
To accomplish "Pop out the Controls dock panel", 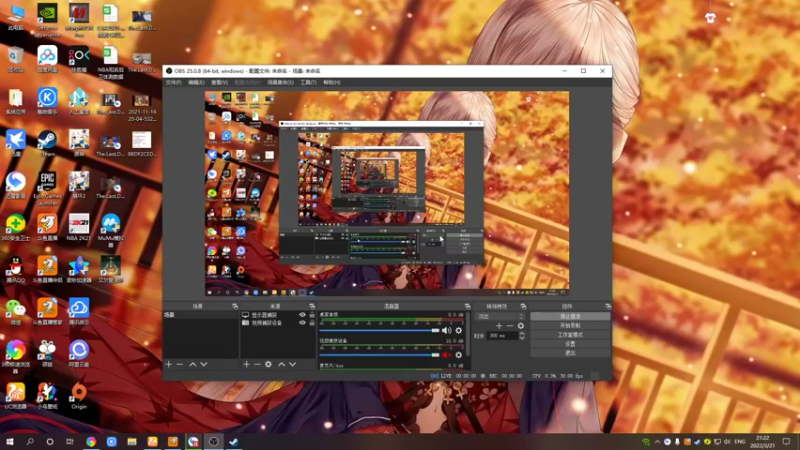I will click(x=608, y=306).
